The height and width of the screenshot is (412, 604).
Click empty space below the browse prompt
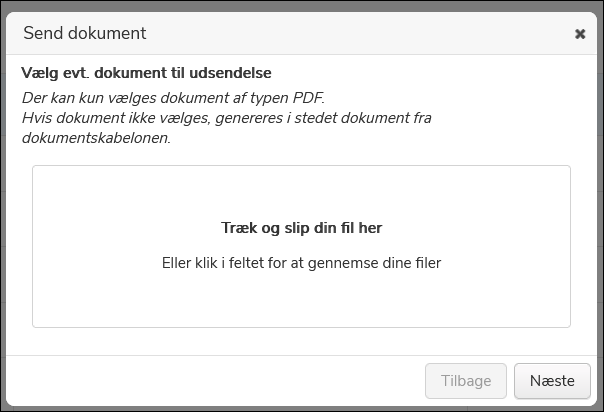301,300
